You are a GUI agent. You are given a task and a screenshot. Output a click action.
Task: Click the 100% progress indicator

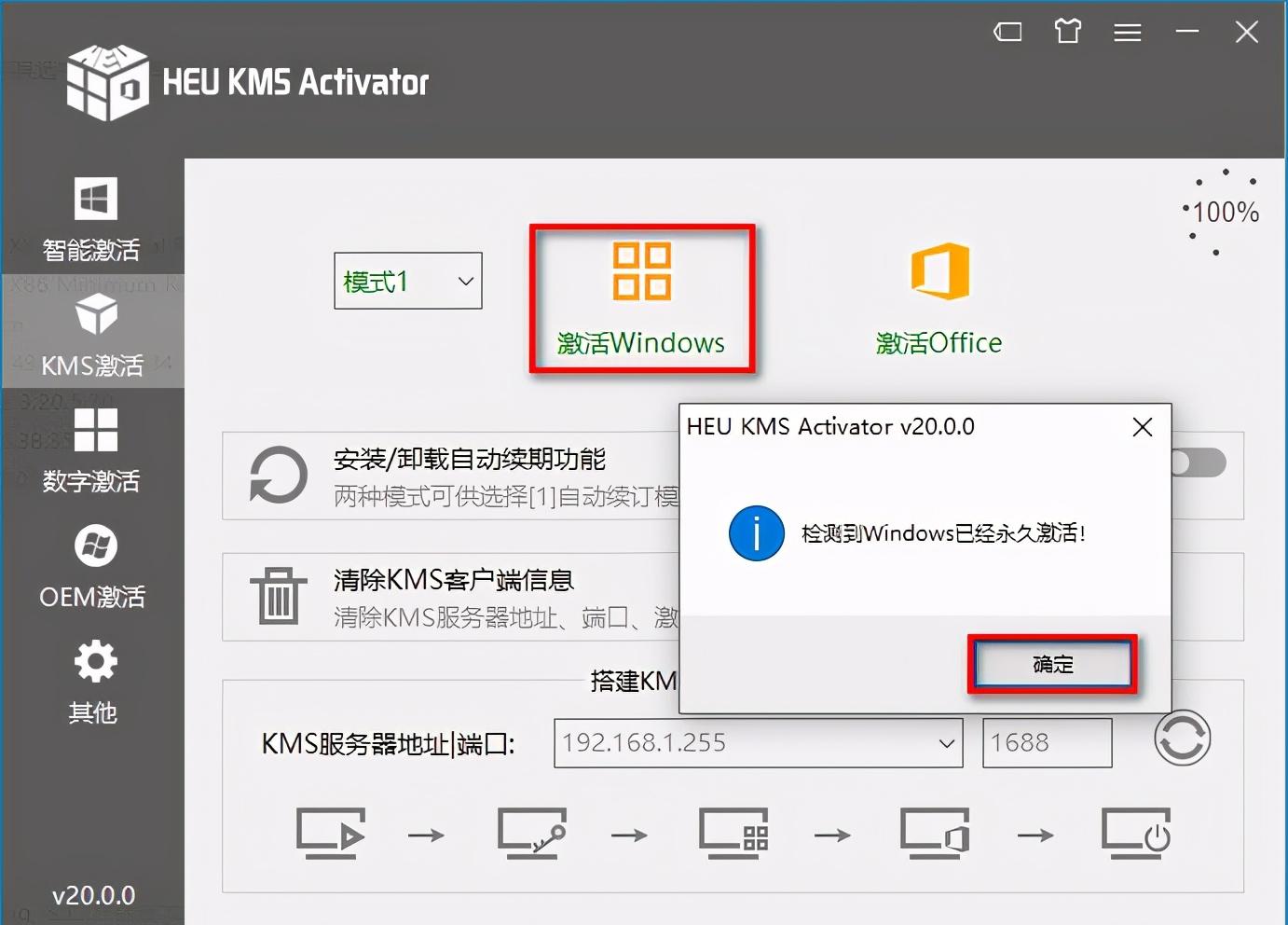pyautogui.click(x=1223, y=213)
